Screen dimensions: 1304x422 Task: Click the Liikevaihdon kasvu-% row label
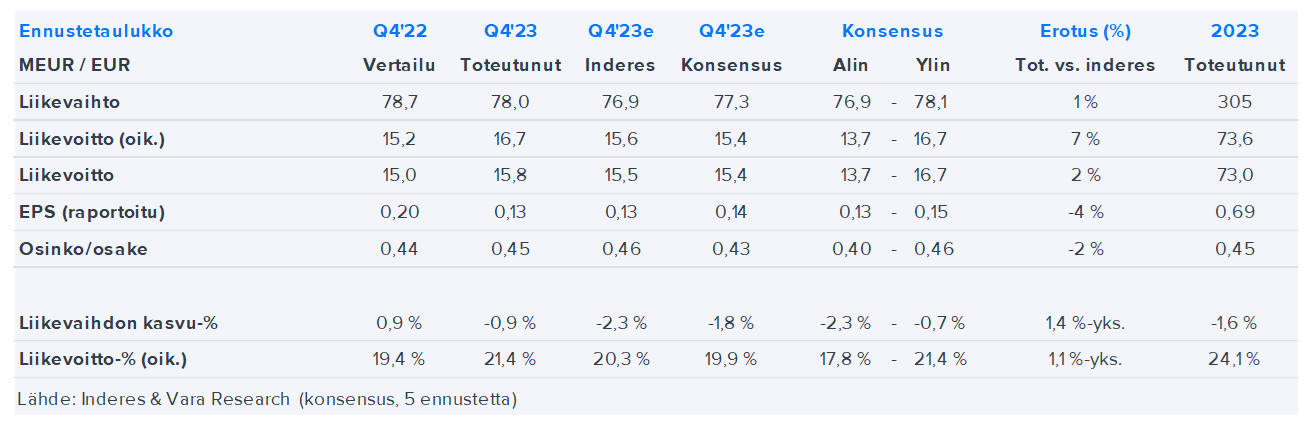tap(118, 323)
